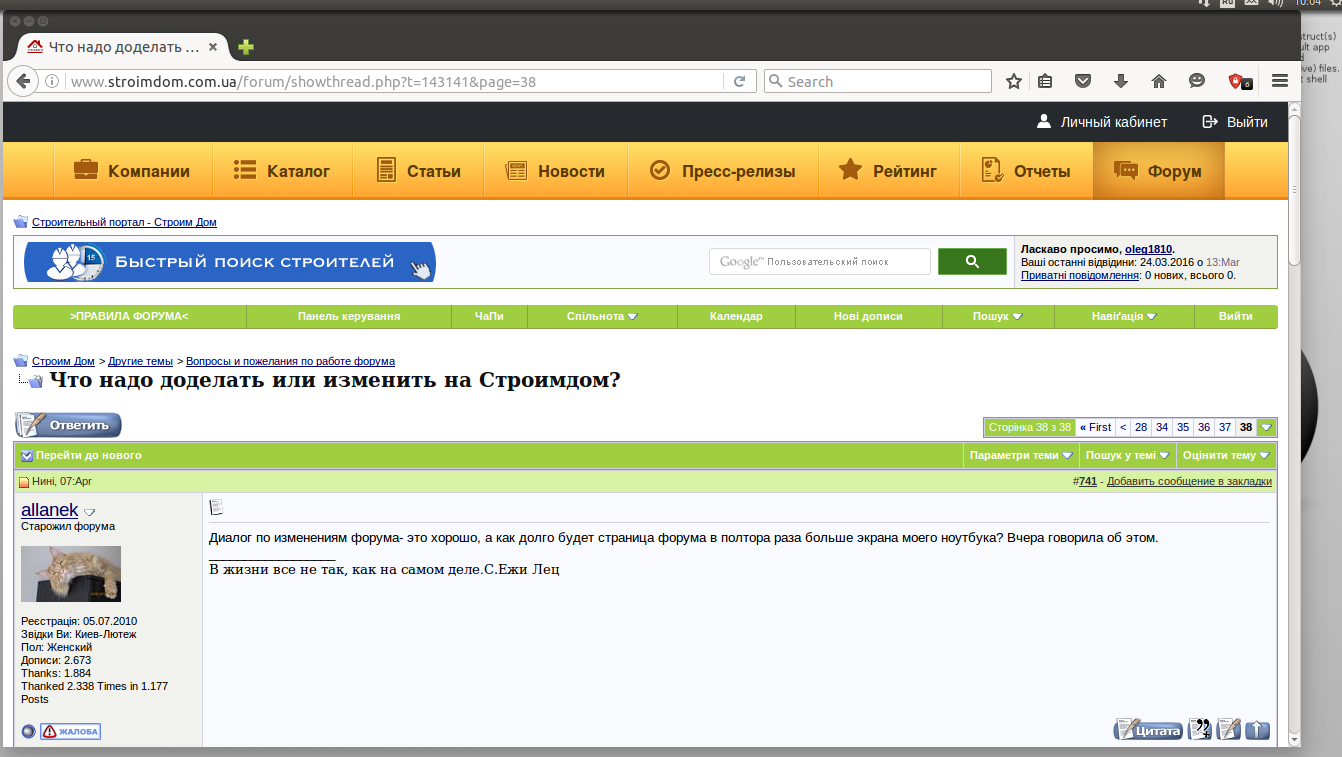Image resolution: width=1342 pixels, height=757 pixels.
Task: Click inside the browser Search field
Action: click(878, 82)
